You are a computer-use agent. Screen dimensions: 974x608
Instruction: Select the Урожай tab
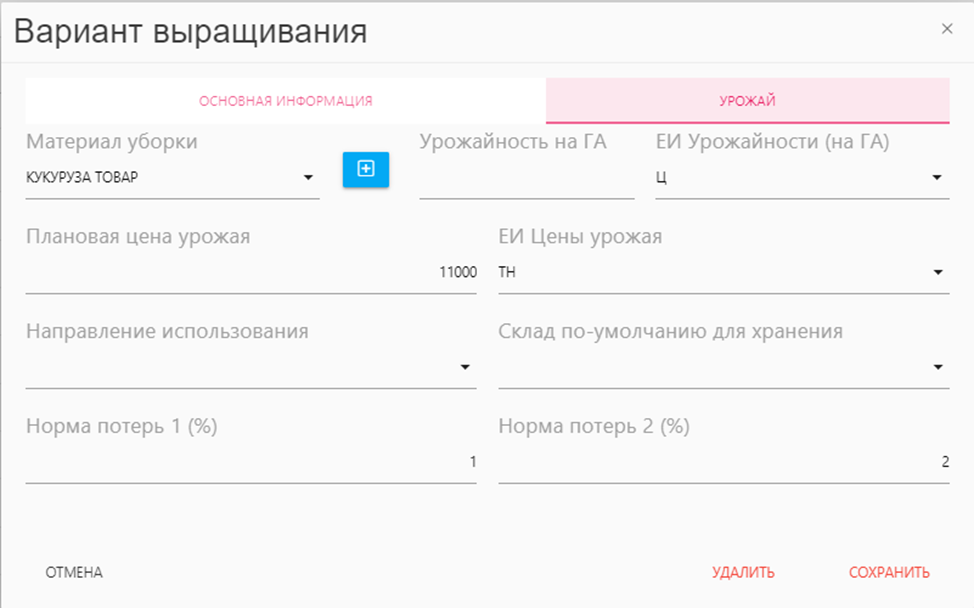[x=747, y=101]
